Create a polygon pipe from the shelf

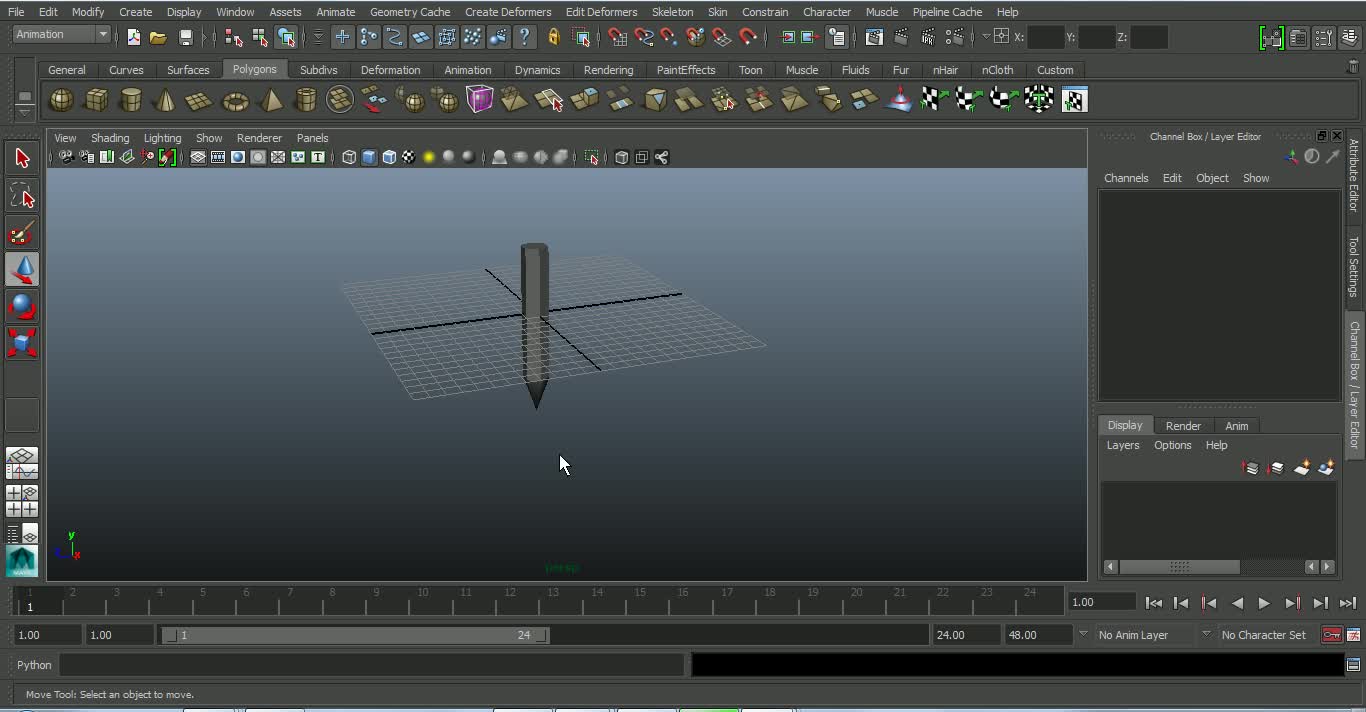(x=305, y=100)
